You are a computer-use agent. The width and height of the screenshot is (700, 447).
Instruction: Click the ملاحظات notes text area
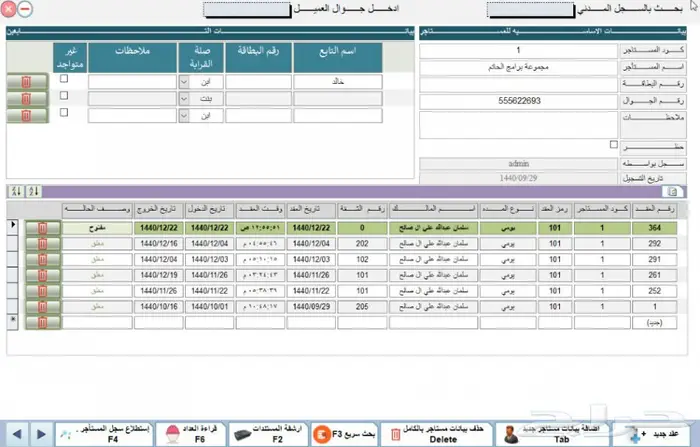[x=518, y=125]
